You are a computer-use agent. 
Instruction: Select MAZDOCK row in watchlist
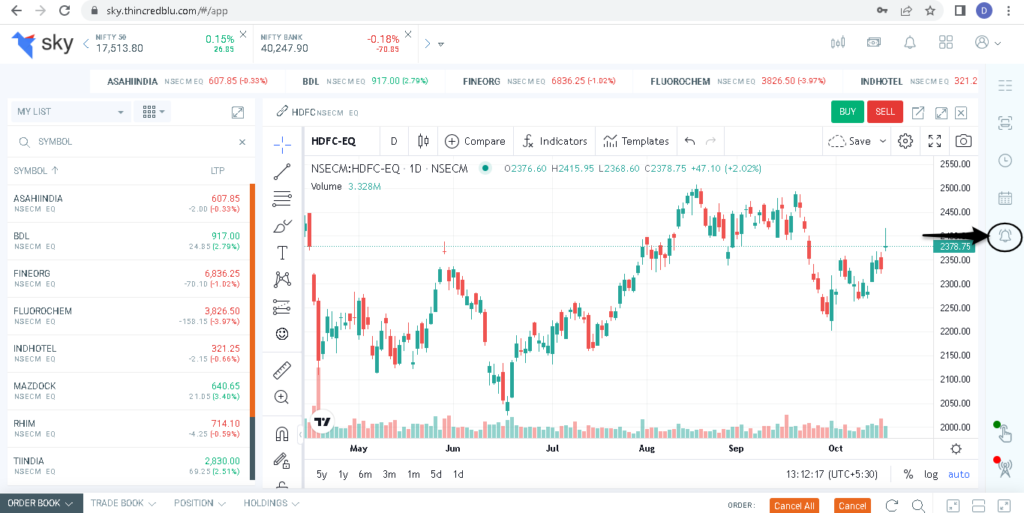[x=128, y=392]
